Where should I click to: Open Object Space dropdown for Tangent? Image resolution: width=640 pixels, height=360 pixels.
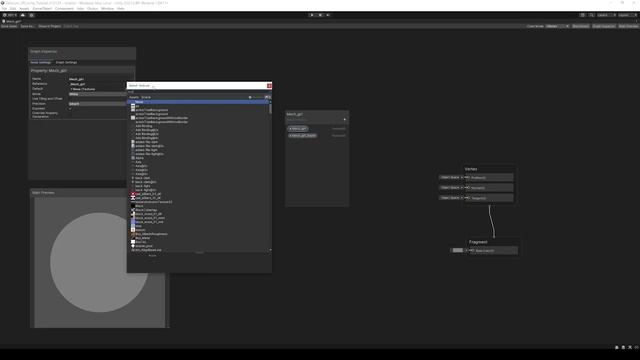coord(451,198)
